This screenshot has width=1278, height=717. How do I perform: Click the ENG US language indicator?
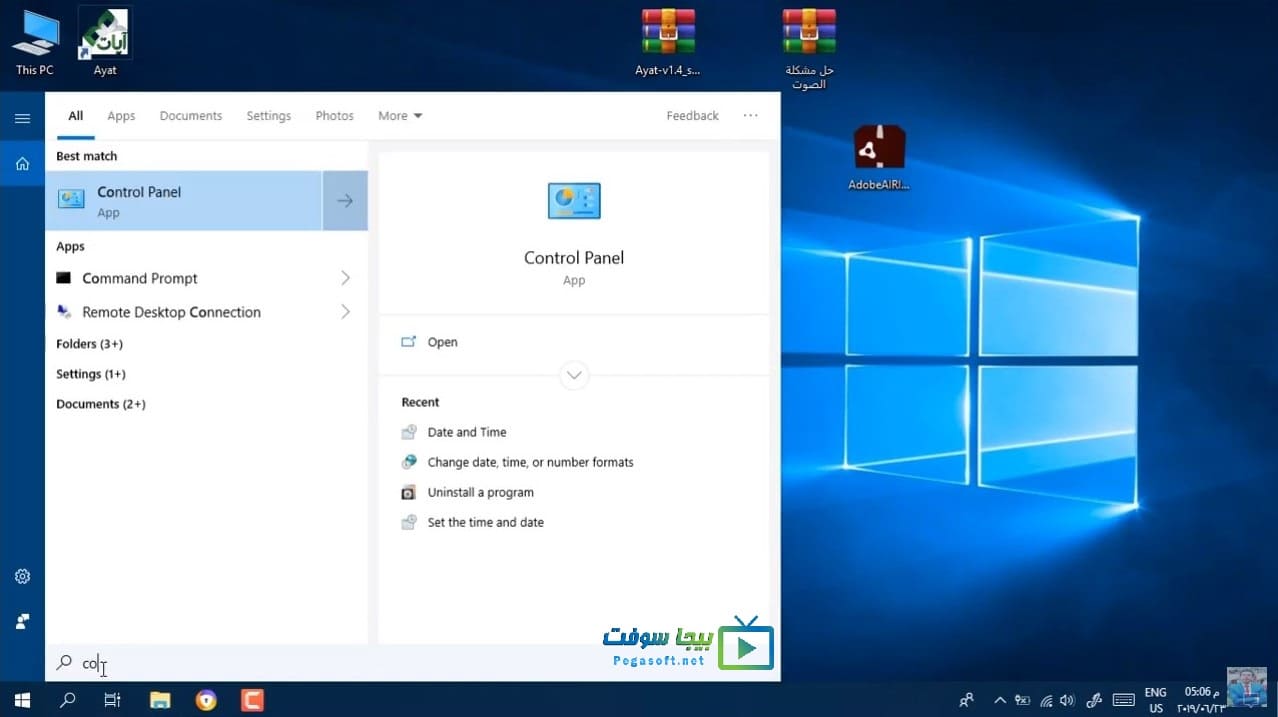pos(1155,700)
